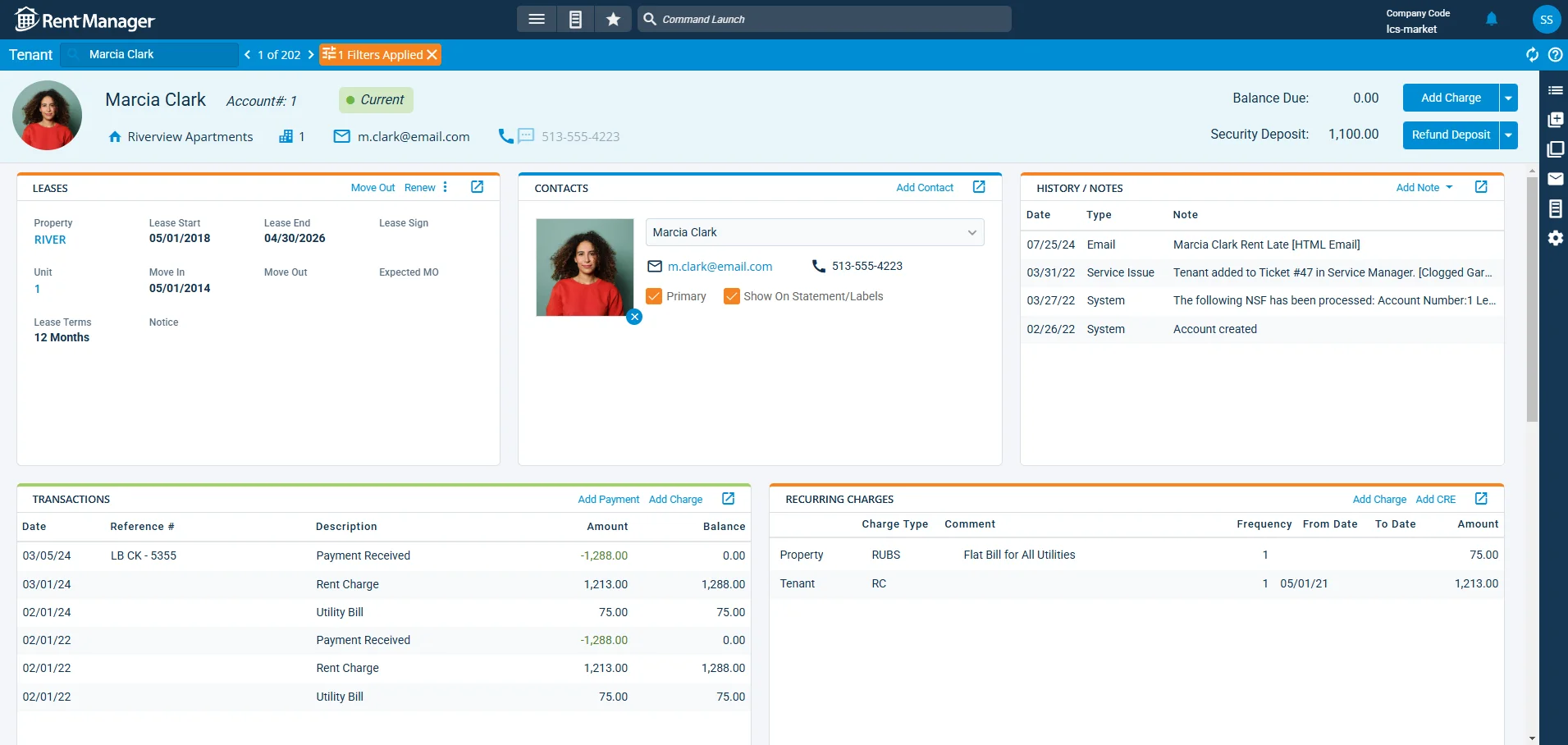Screen dimensions: 1568x745
Task: Pop out the History / Notes panel
Action: (x=1480, y=187)
